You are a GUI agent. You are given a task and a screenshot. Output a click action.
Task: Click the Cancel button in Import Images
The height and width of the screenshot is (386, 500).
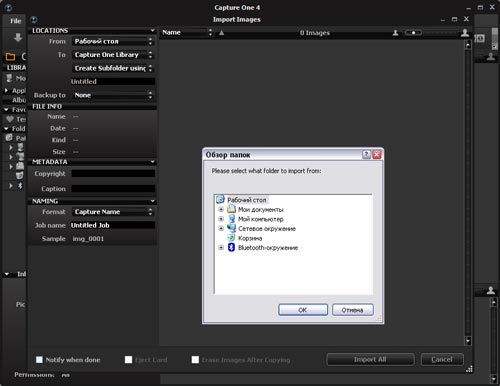coord(442,359)
